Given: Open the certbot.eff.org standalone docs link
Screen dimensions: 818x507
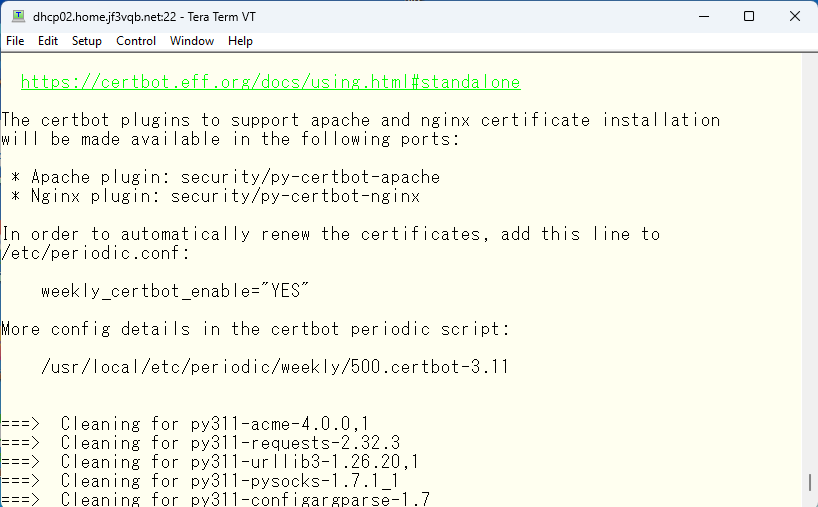Looking at the screenshot, I should click(270, 82).
